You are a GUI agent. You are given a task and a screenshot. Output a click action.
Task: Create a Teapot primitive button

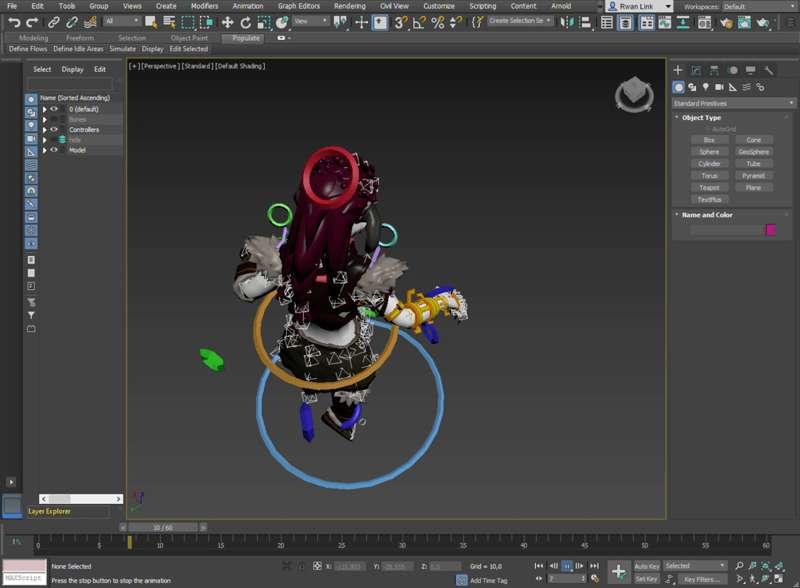point(709,188)
